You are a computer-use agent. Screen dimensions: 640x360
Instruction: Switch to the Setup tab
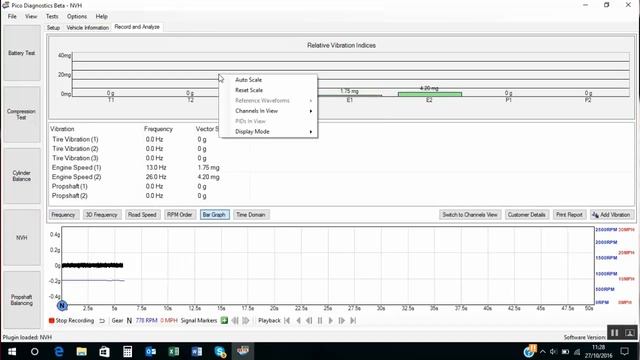(53, 28)
